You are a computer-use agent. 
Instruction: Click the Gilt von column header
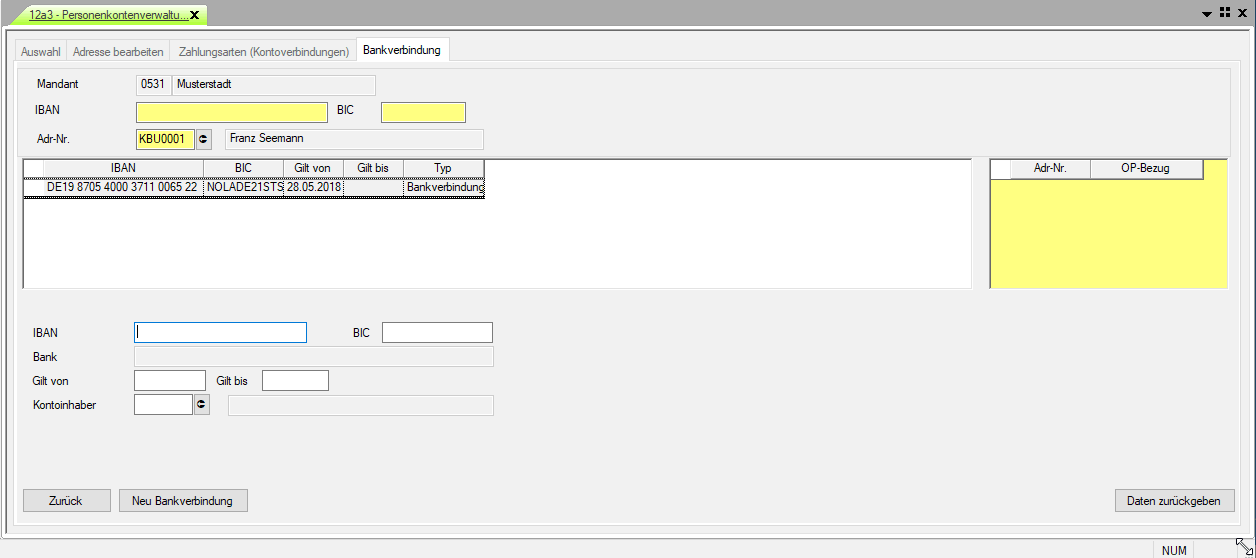pyautogui.click(x=313, y=168)
